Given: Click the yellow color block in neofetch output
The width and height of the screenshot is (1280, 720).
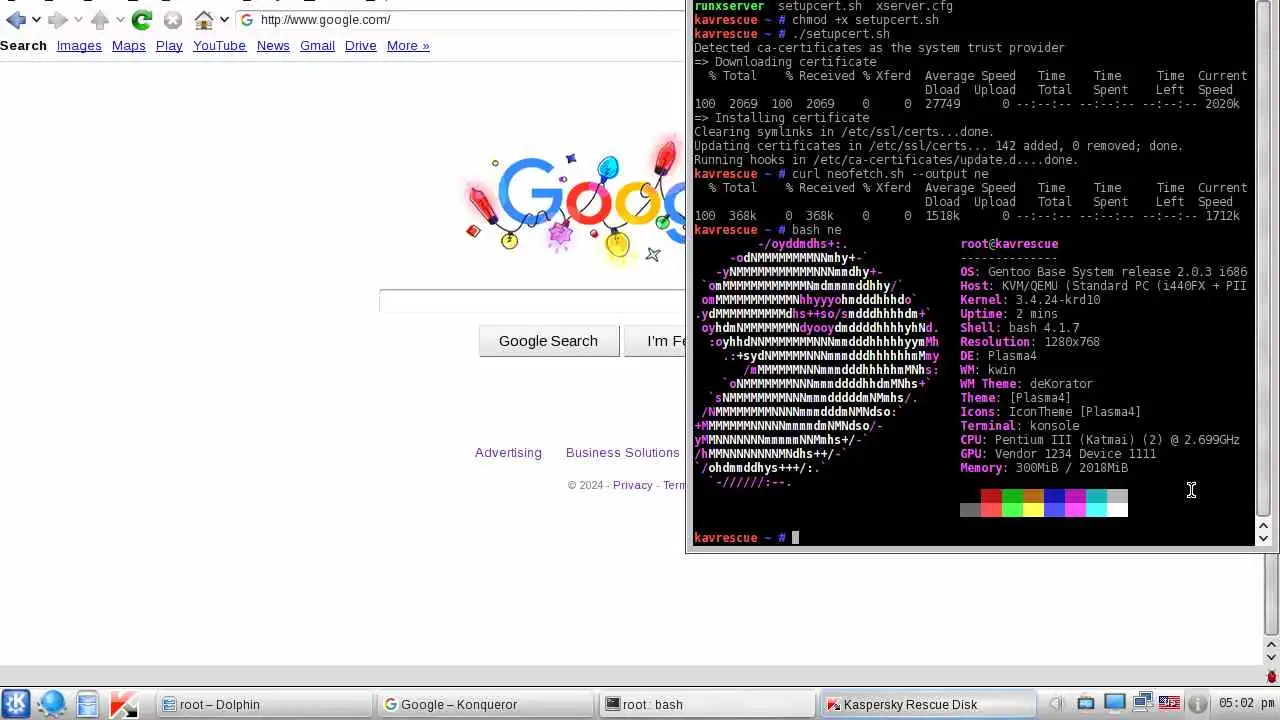Looking at the screenshot, I should tap(1033, 510).
